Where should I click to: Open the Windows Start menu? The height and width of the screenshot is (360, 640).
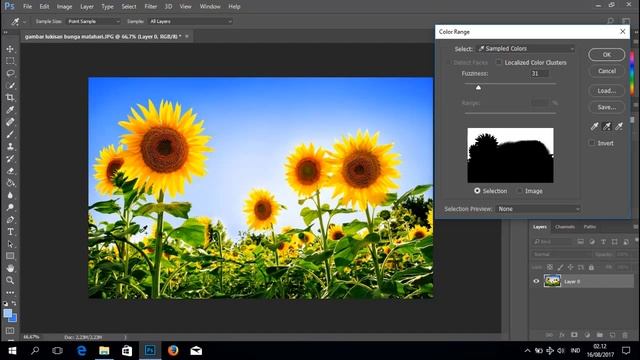click(x=12, y=351)
